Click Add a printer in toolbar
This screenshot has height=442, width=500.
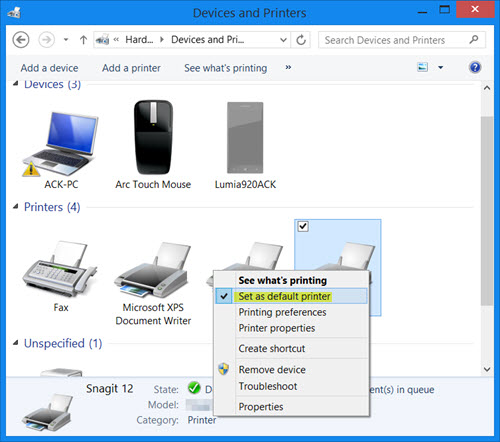(x=131, y=68)
